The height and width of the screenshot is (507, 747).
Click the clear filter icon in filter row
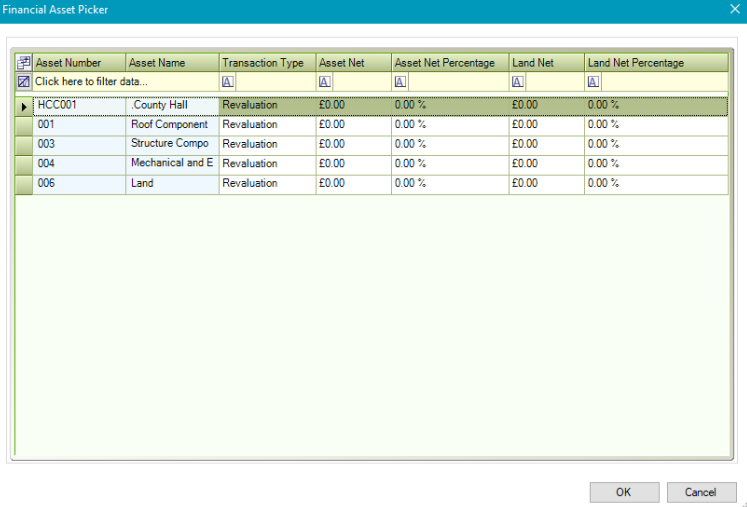point(24,81)
